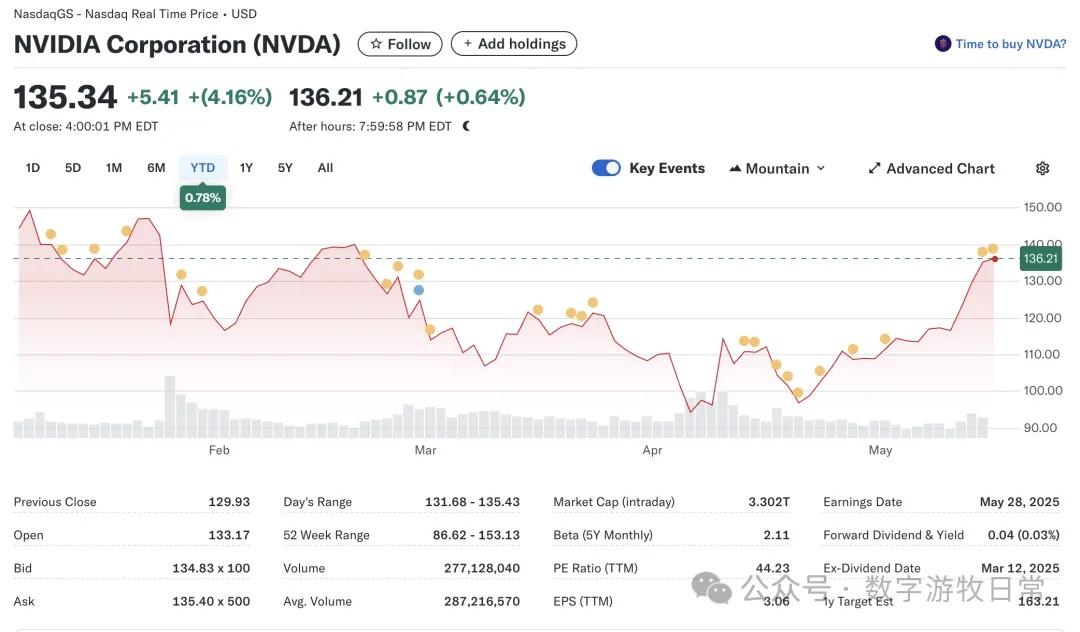Select the YTD range tab
The height and width of the screenshot is (632, 1080).
pyautogui.click(x=203, y=168)
